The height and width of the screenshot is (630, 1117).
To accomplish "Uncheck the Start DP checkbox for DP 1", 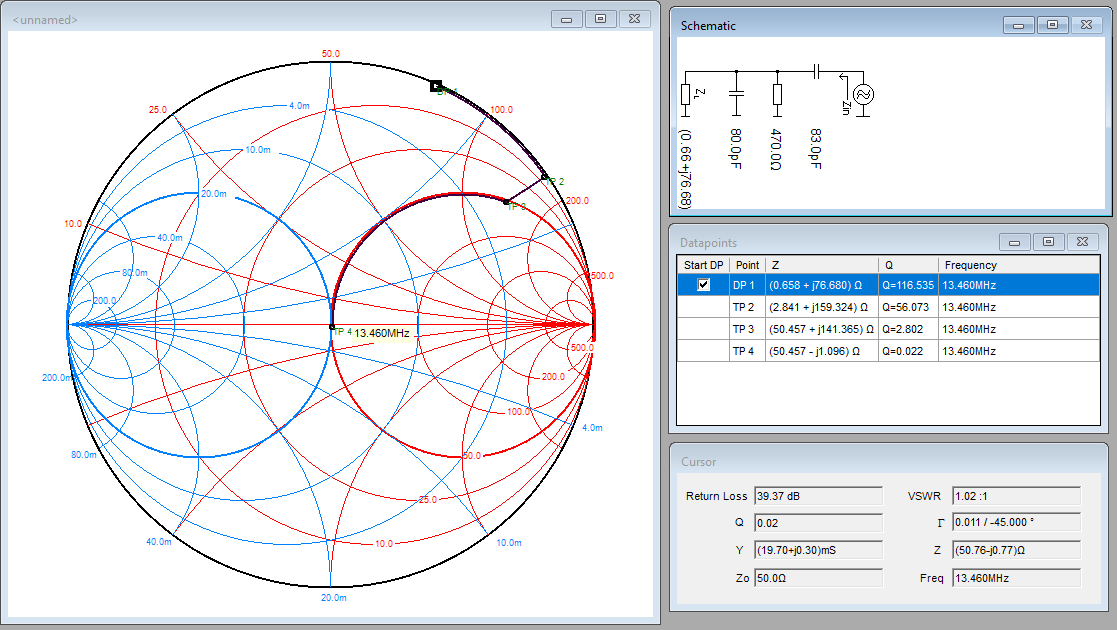I will click(x=703, y=285).
